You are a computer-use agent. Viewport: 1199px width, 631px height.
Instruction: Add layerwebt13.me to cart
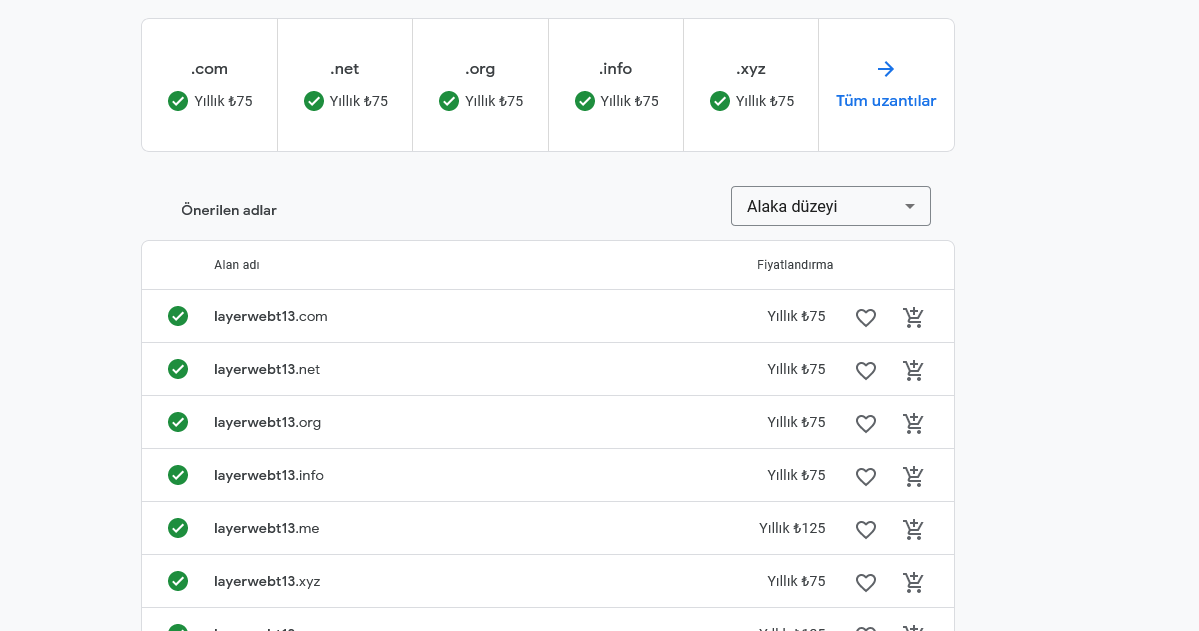click(x=913, y=529)
